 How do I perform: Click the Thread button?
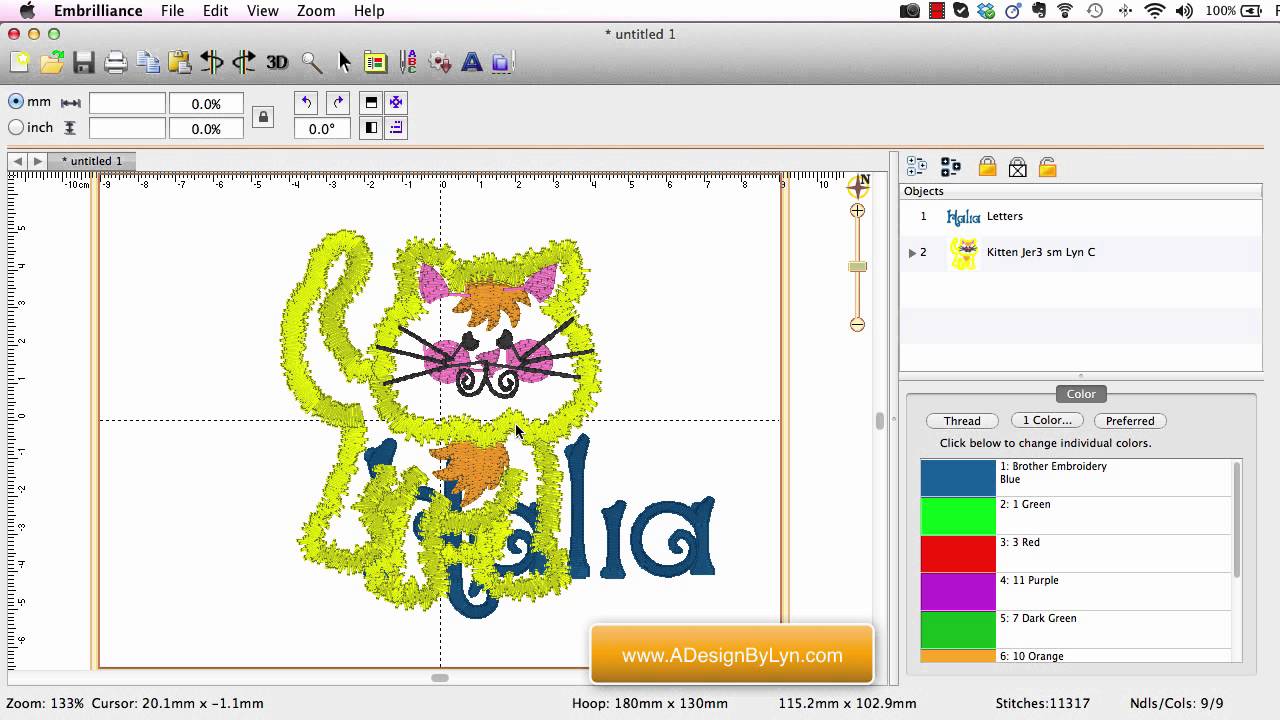962,421
